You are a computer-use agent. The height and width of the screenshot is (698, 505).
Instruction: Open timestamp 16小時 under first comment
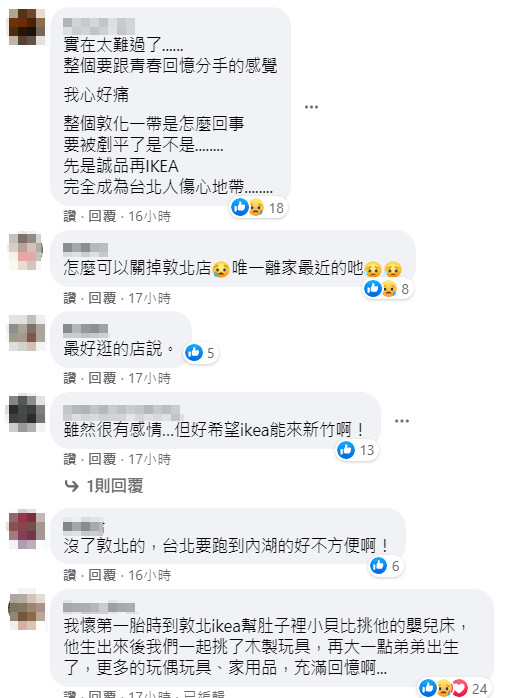pos(150,216)
